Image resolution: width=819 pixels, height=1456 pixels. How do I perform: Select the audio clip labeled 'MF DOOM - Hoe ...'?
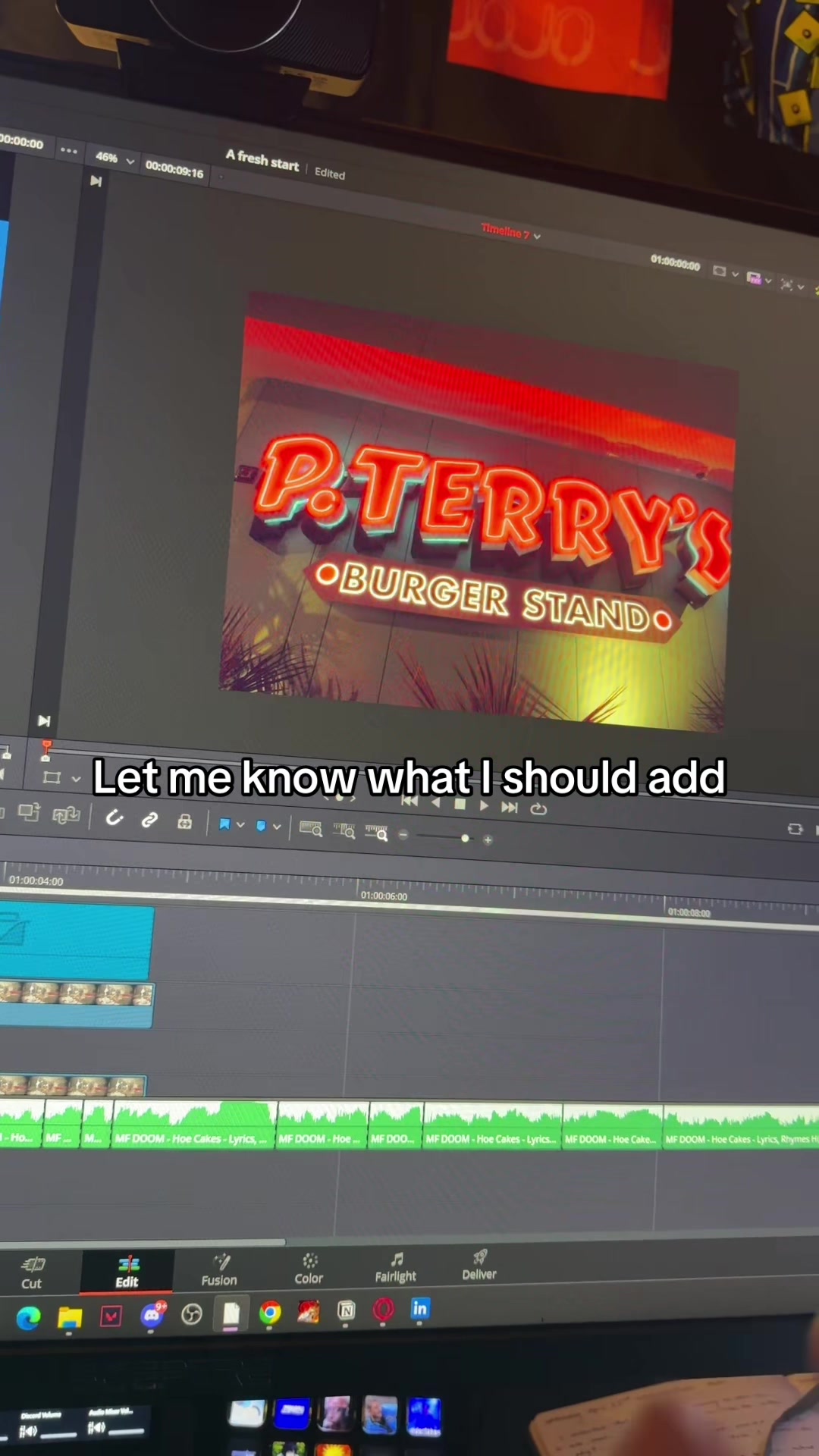[x=322, y=1125]
